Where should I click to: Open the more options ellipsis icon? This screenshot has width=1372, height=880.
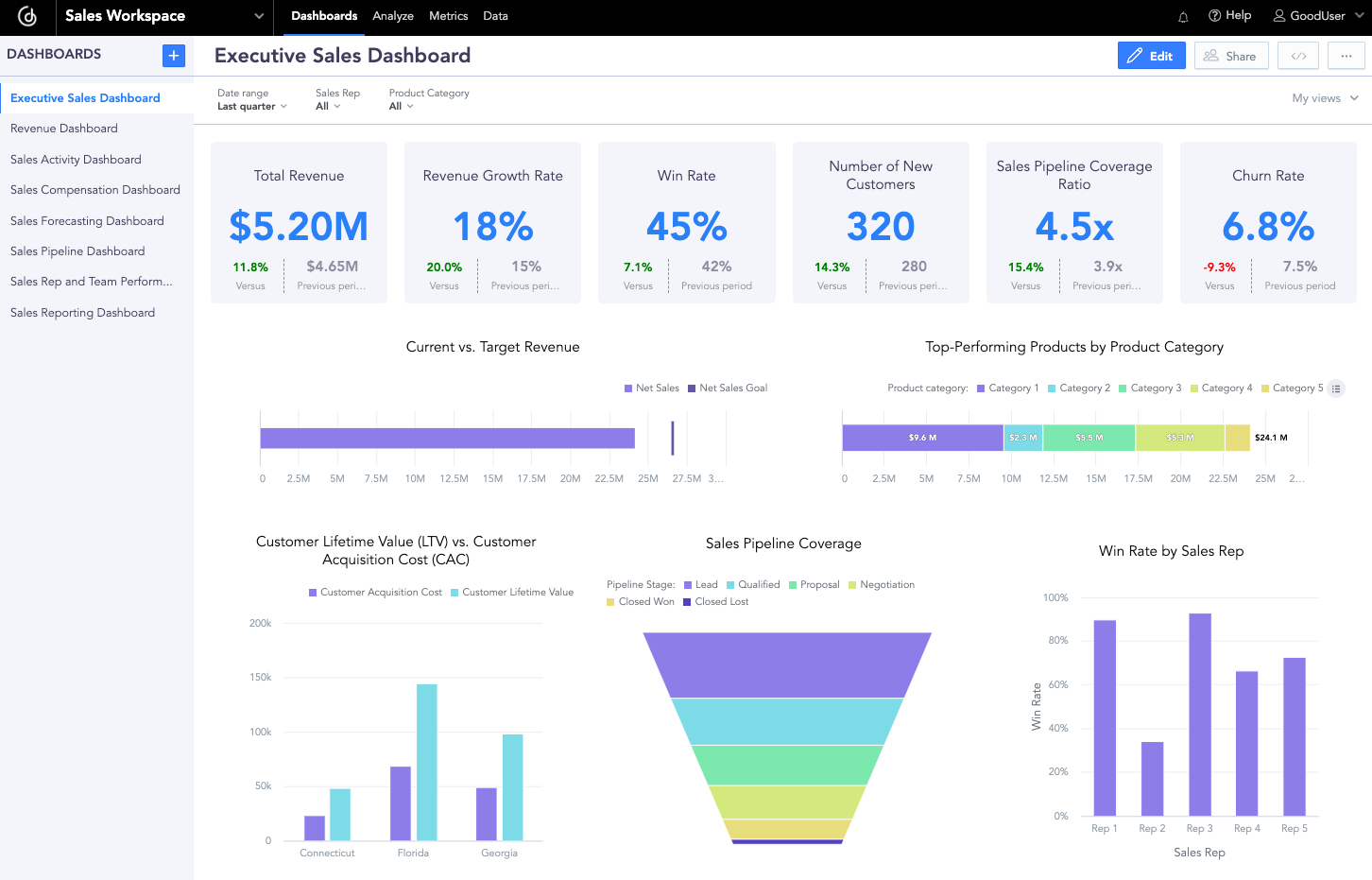(1346, 55)
